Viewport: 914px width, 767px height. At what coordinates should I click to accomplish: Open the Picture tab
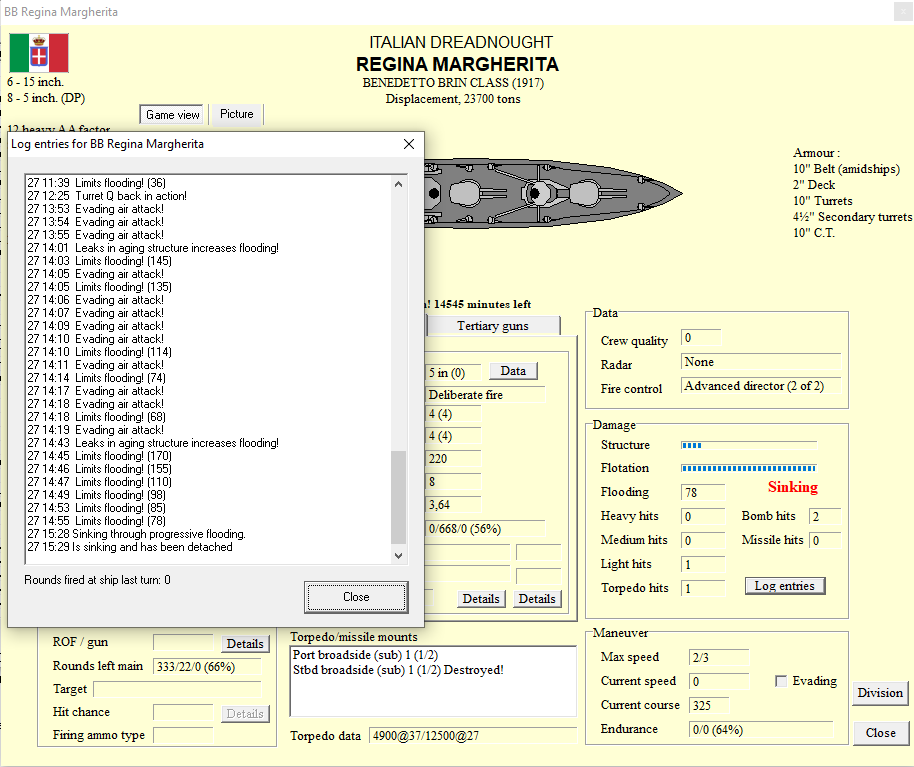(237, 114)
